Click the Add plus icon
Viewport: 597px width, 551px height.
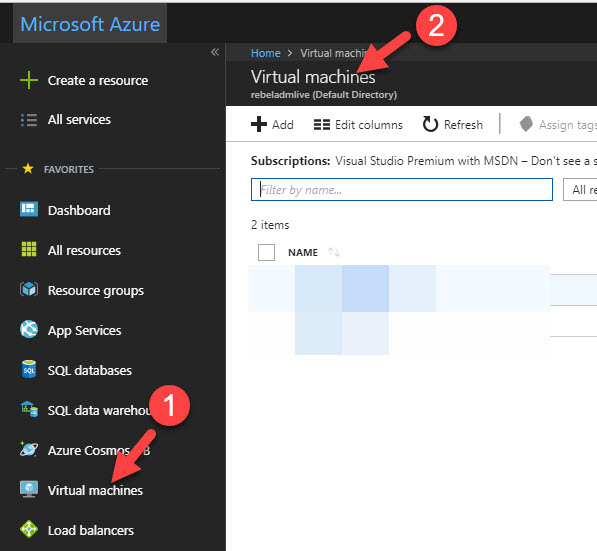coord(259,124)
